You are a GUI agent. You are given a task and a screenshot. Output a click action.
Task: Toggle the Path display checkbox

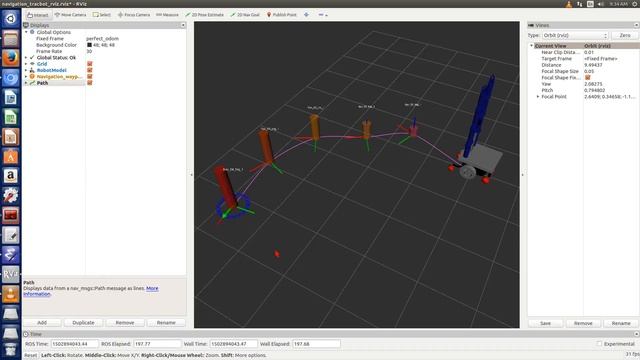tap(89, 83)
